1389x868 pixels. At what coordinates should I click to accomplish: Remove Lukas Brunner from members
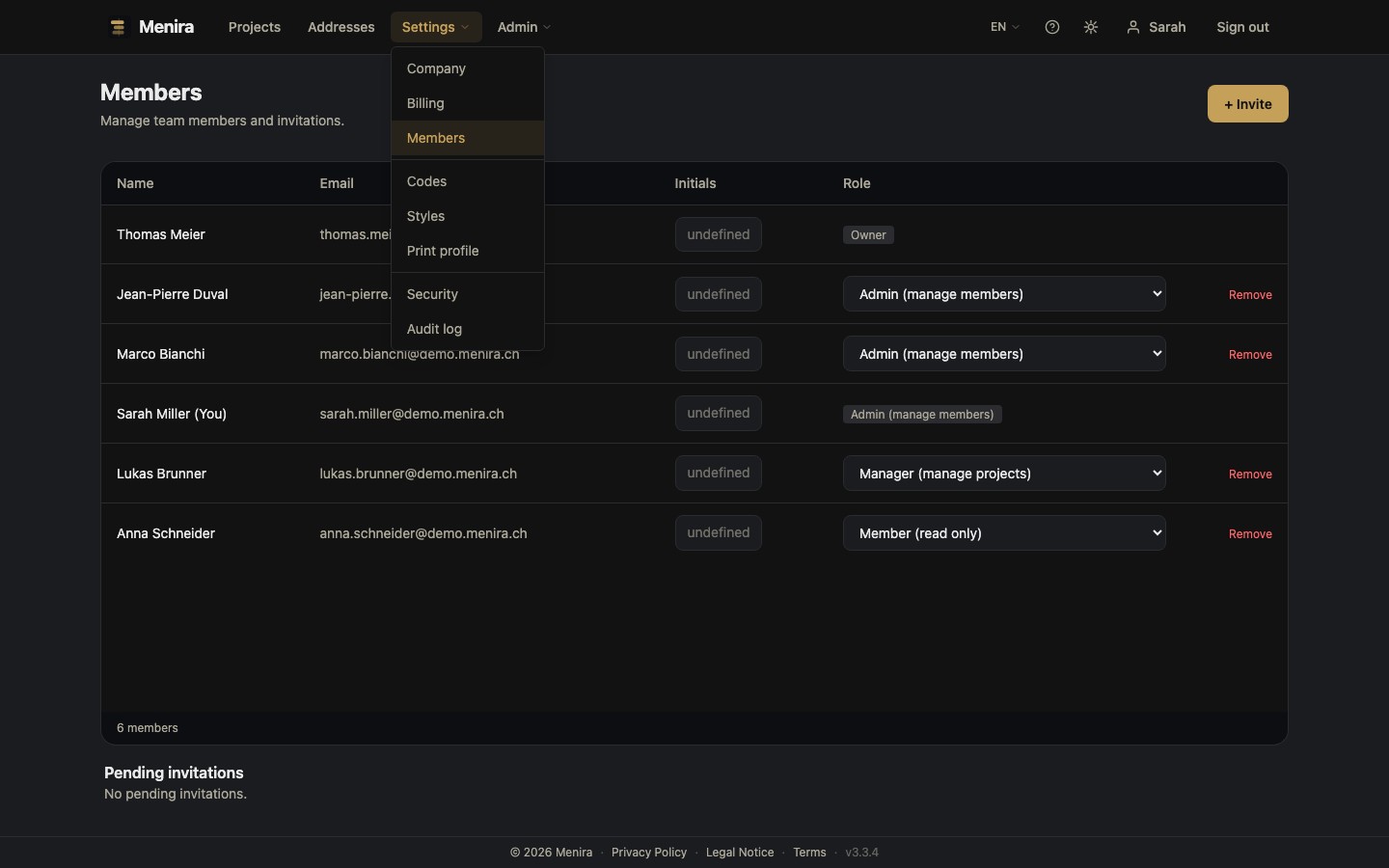coord(1250,475)
